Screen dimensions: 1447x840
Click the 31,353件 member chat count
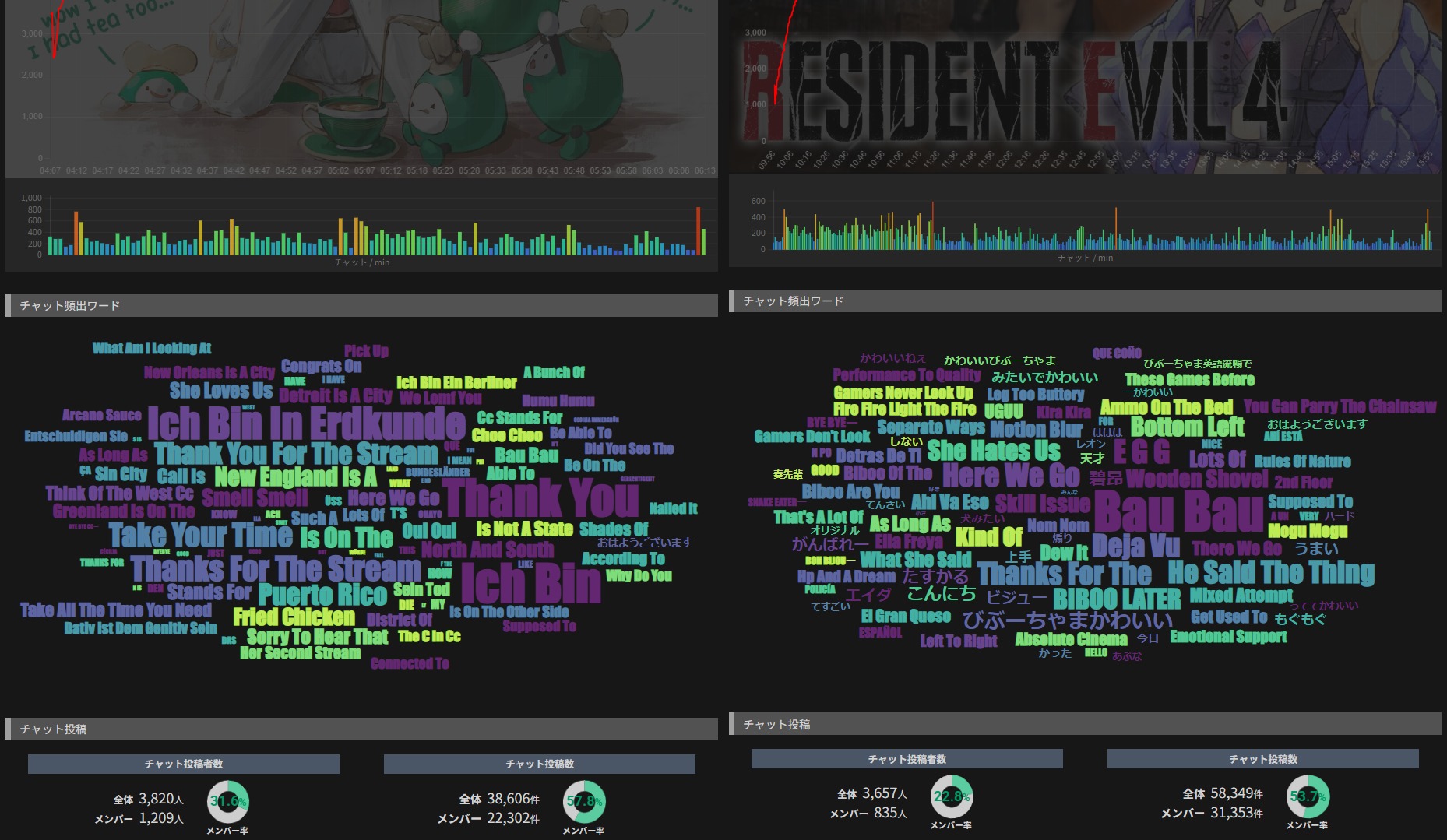pyautogui.click(x=1237, y=813)
